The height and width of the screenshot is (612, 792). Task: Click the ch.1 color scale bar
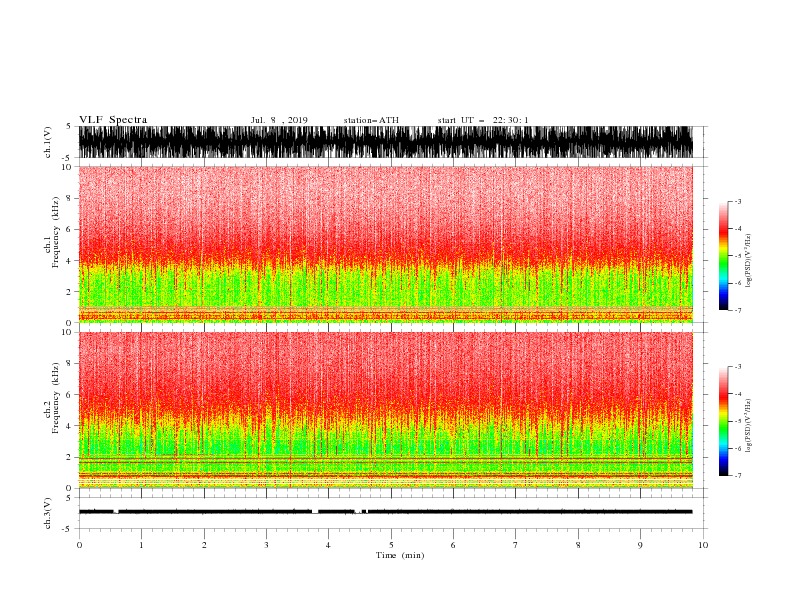click(723, 255)
